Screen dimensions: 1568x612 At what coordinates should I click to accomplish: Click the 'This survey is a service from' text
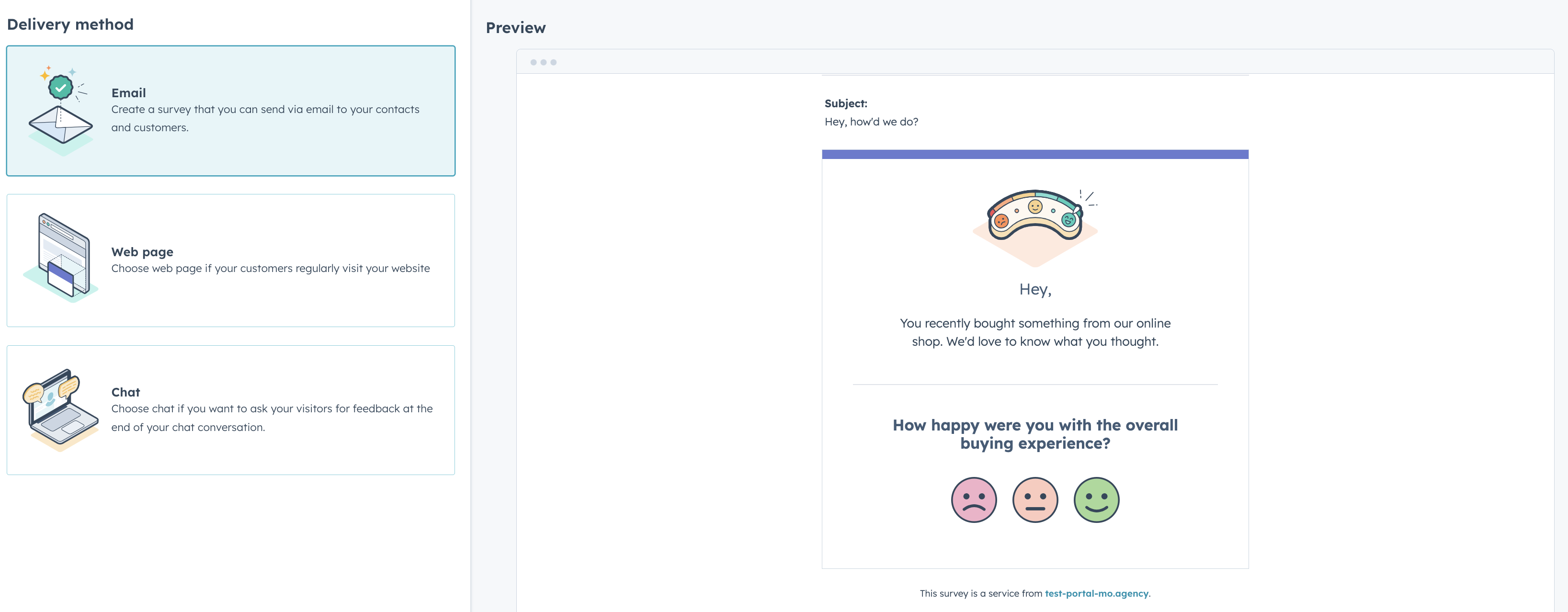[981, 593]
